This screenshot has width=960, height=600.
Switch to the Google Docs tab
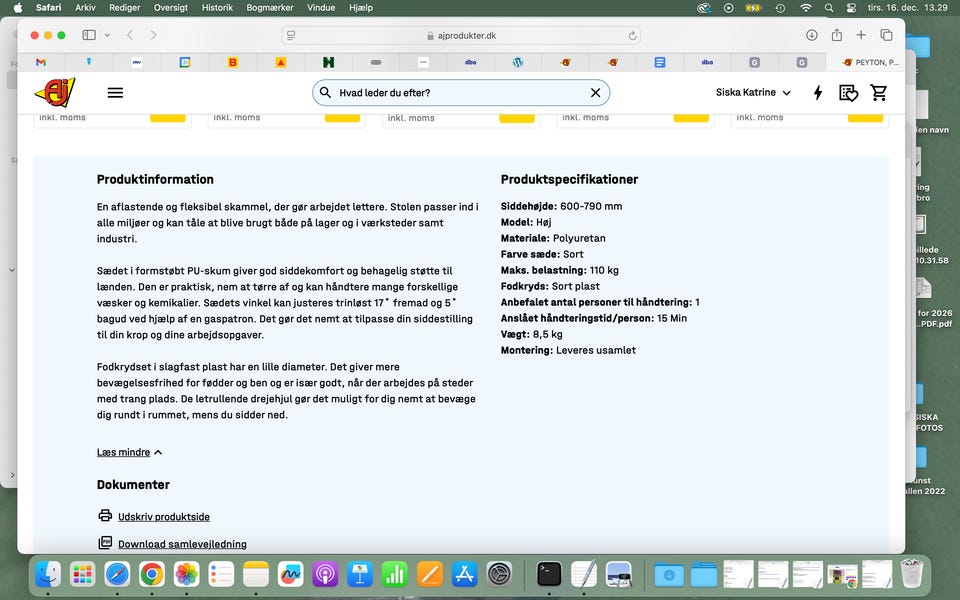[x=659, y=62]
